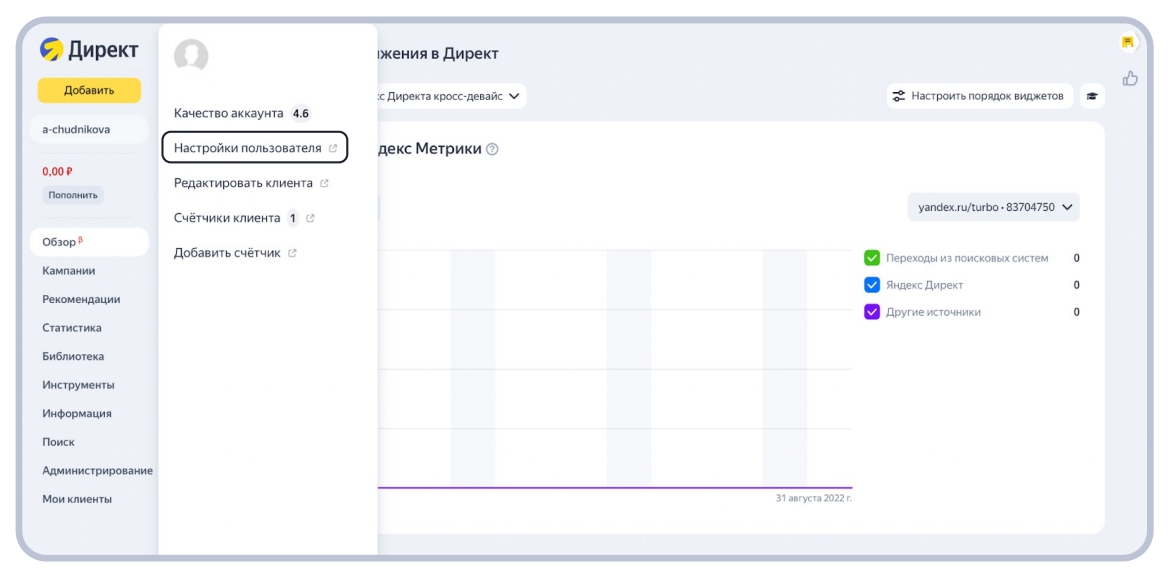This screenshot has height=577, width=1172.
Task: Click the Пополнить balance button
Action: (73, 195)
